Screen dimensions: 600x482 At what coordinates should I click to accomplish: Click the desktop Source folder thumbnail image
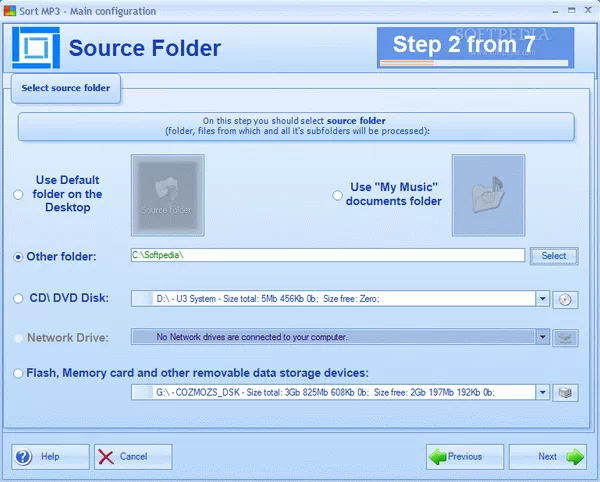coord(168,195)
